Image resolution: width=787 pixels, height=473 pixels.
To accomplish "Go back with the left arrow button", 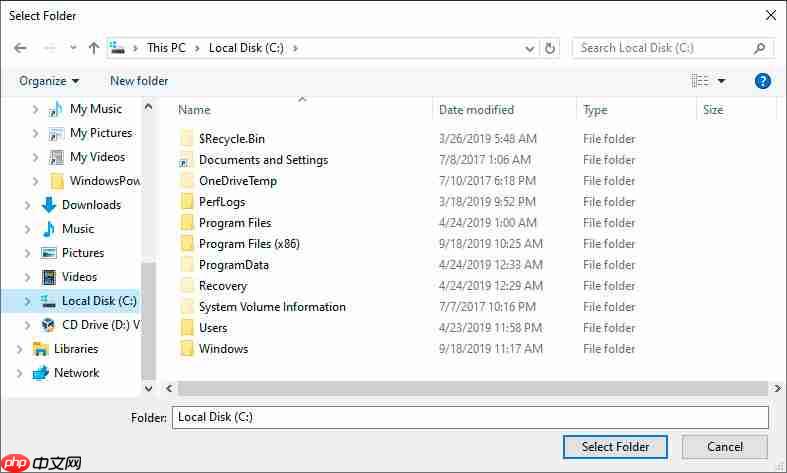I will 20,48.
